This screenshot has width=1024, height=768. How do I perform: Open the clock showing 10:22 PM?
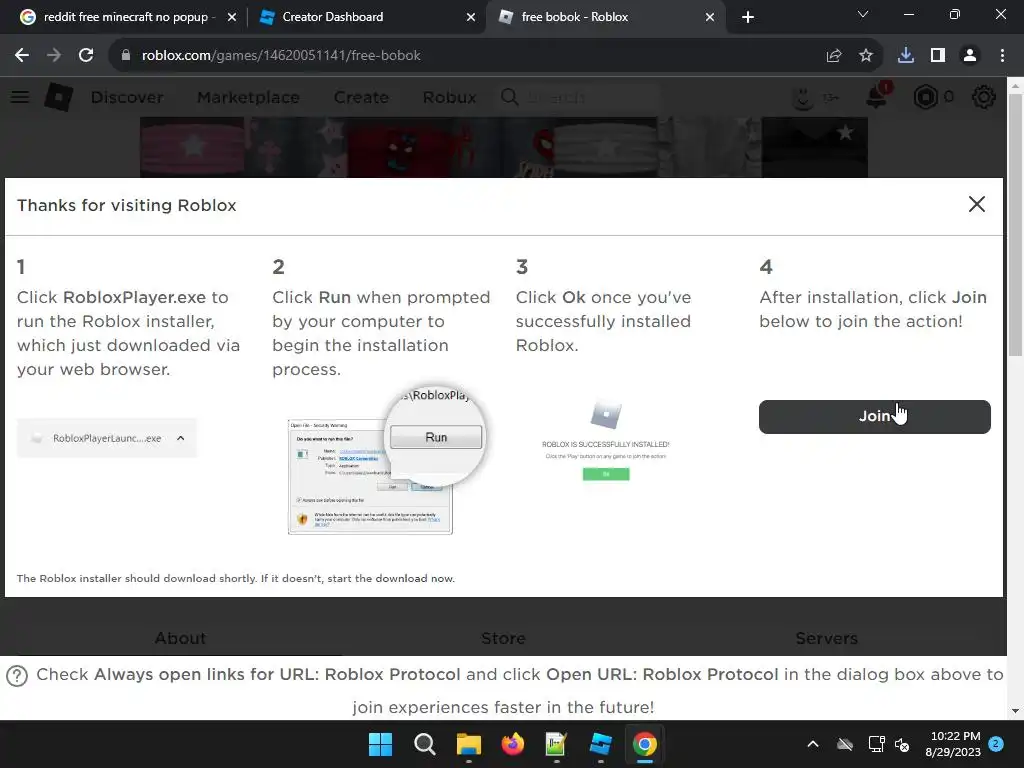point(953,744)
